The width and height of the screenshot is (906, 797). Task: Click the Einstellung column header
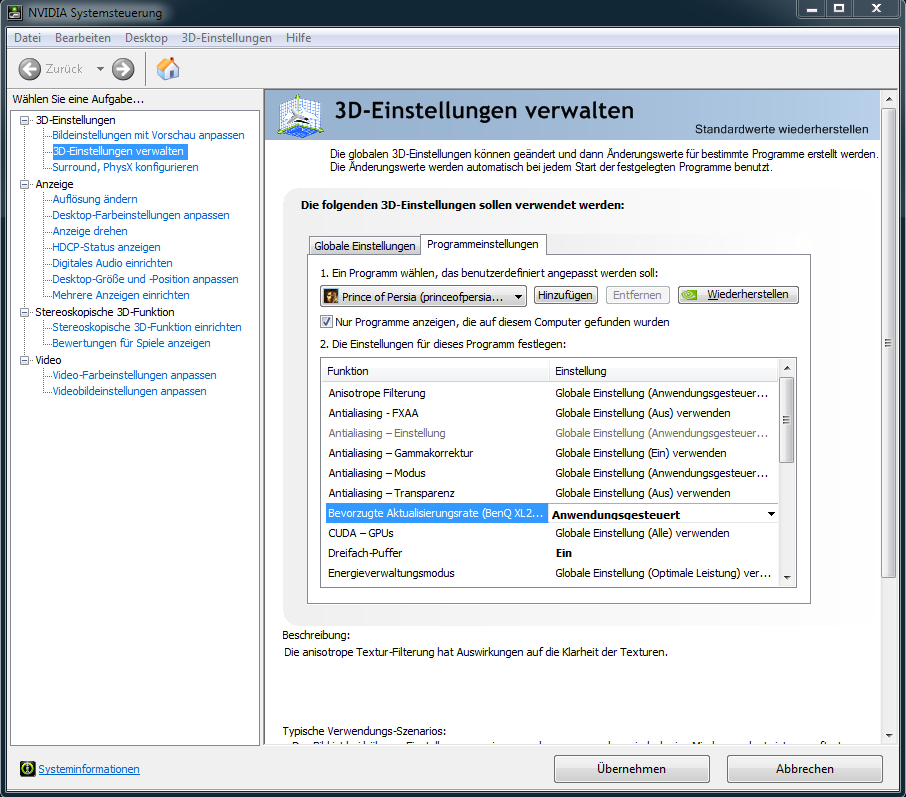pos(663,371)
